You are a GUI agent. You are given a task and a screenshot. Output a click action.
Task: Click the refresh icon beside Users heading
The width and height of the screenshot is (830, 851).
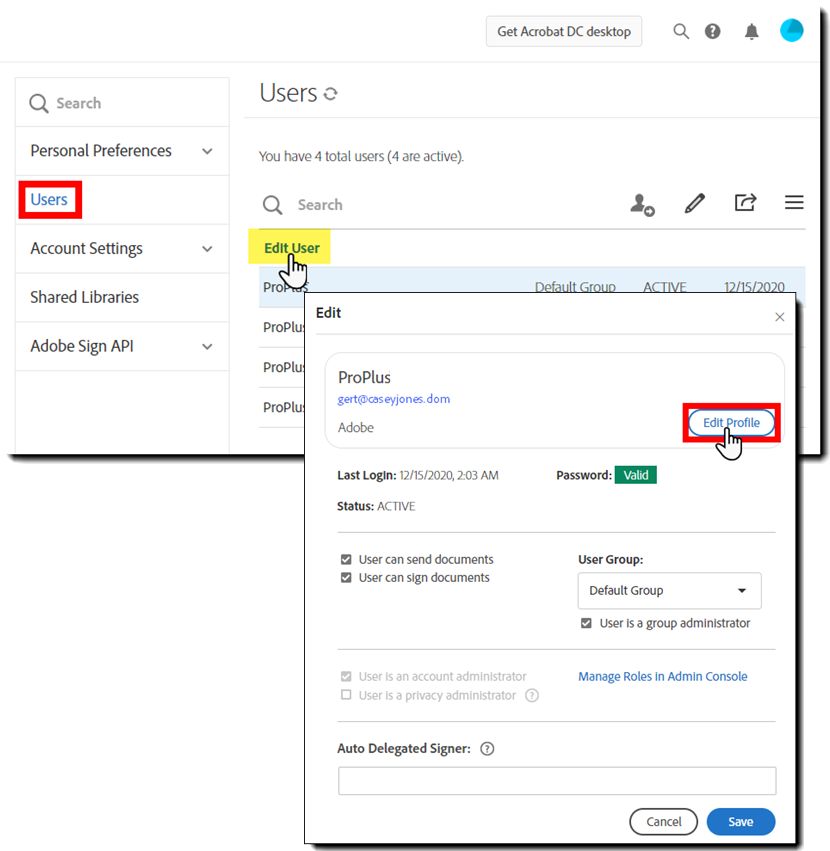pyautogui.click(x=331, y=94)
